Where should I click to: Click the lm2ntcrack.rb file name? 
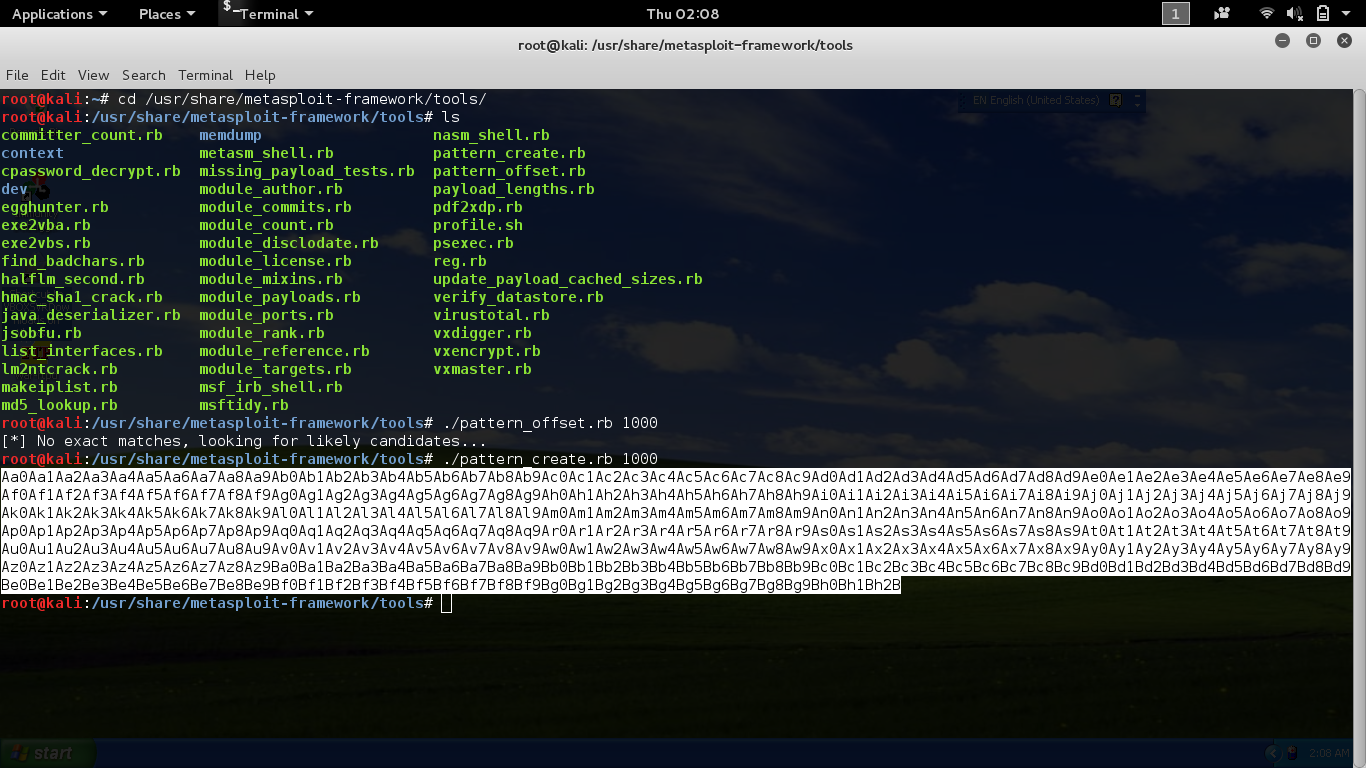59,369
